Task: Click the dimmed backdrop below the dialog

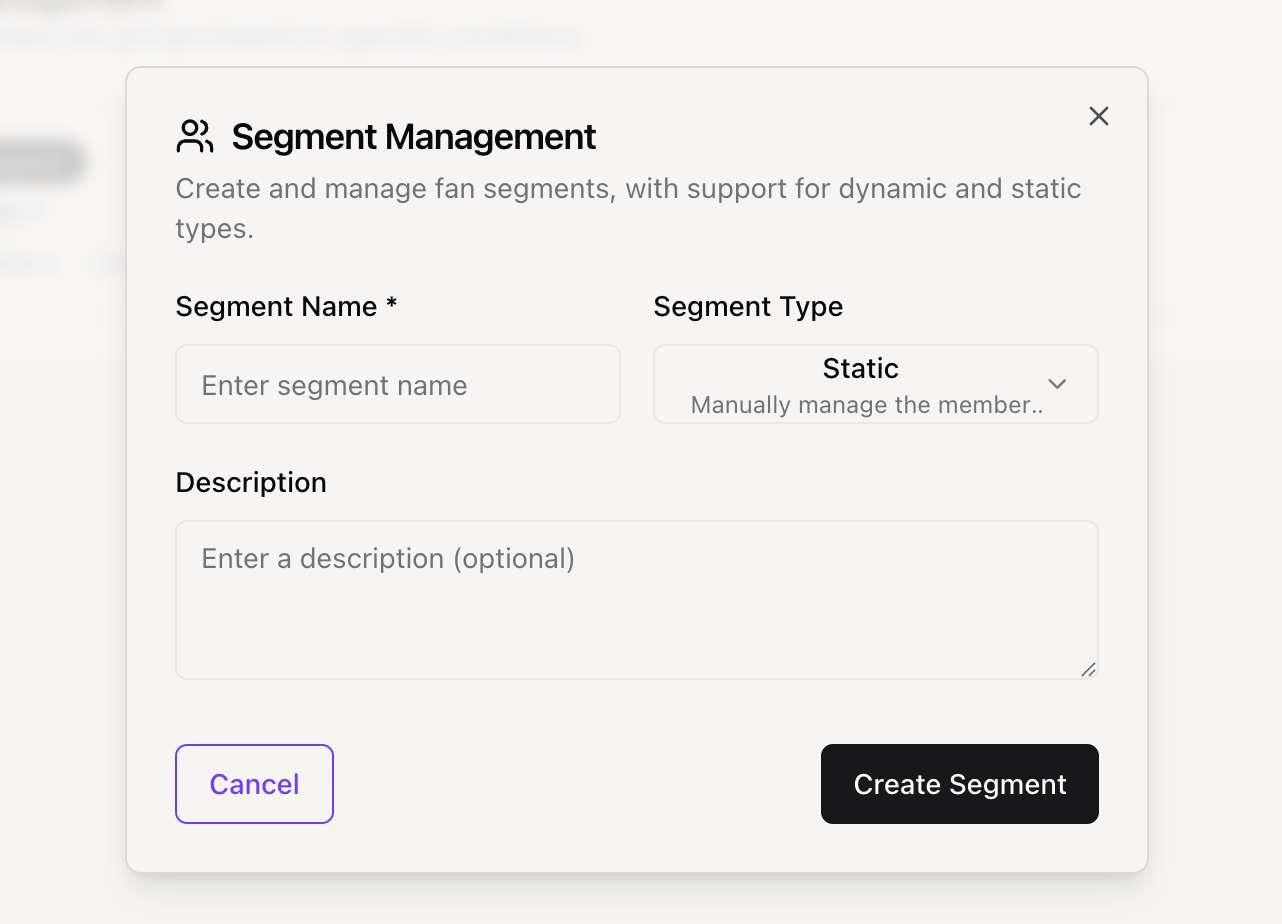Action: click(640, 900)
